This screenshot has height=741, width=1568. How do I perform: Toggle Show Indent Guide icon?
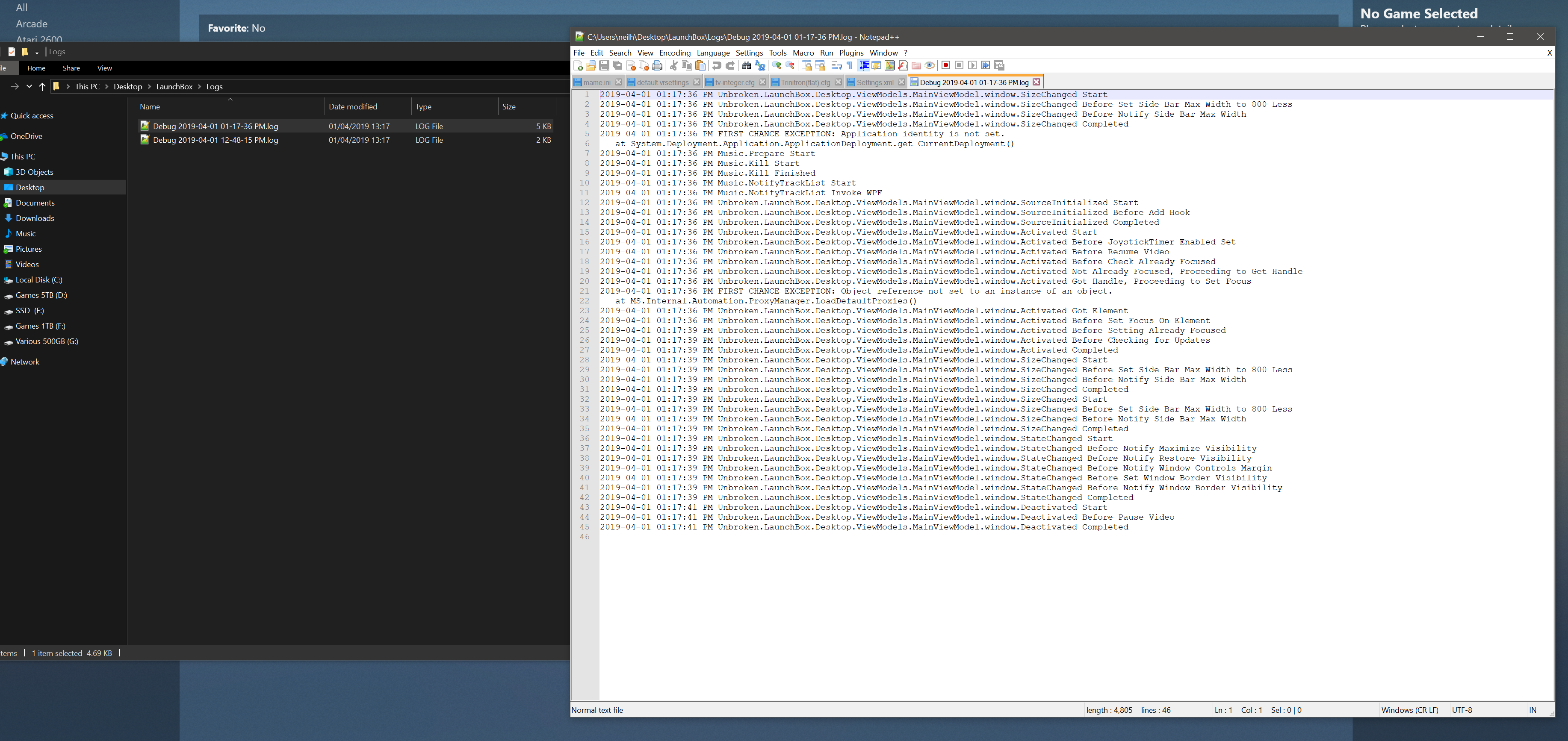click(x=863, y=66)
